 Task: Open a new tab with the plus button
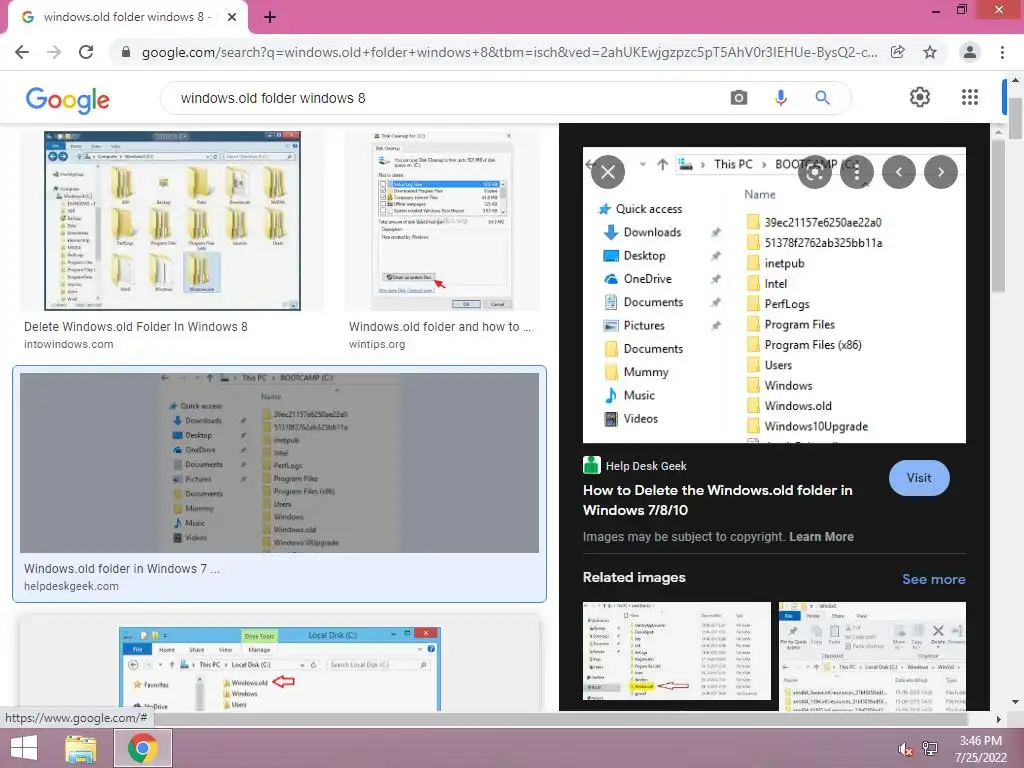click(270, 18)
